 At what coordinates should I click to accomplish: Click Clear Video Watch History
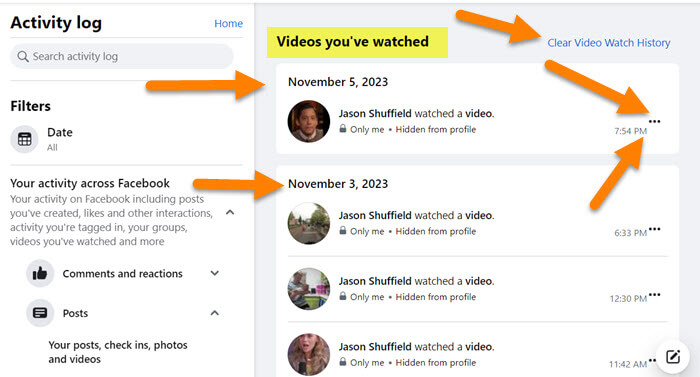click(x=608, y=43)
